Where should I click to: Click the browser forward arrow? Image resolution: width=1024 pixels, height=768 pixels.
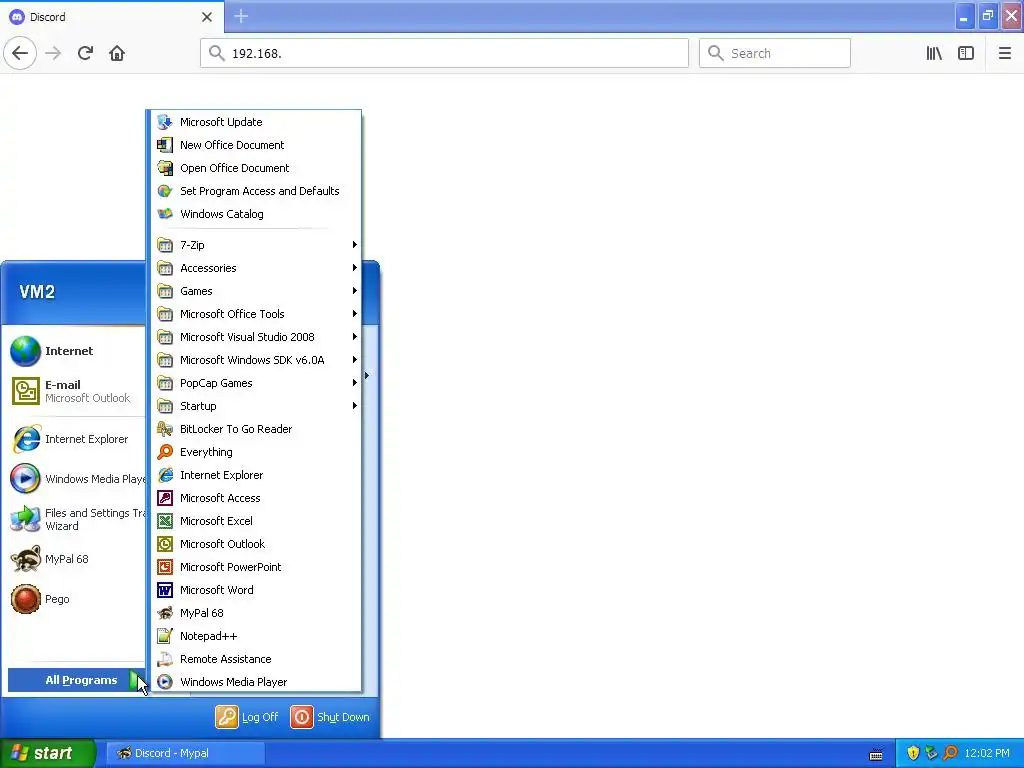[x=53, y=53]
